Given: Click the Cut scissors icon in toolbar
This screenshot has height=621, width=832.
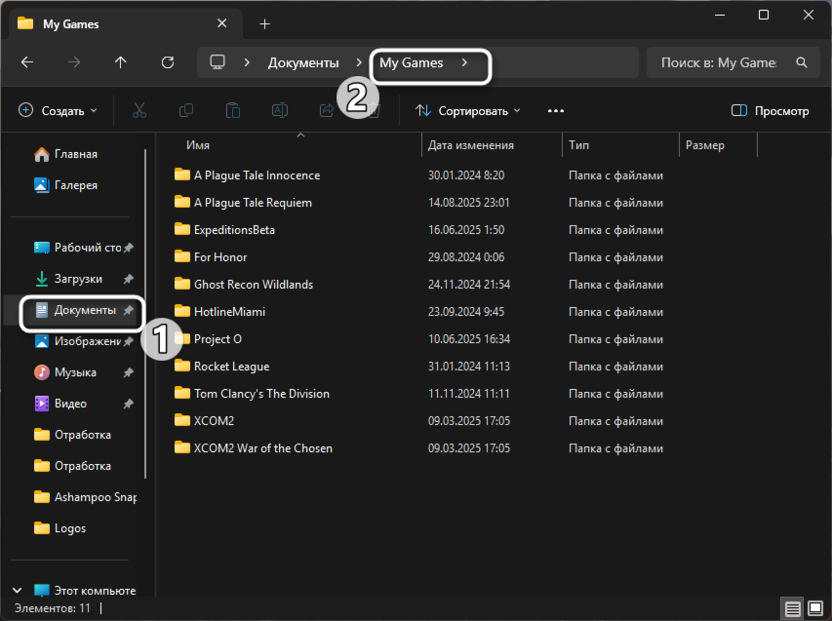Looking at the screenshot, I should pyautogui.click(x=140, y=111).
